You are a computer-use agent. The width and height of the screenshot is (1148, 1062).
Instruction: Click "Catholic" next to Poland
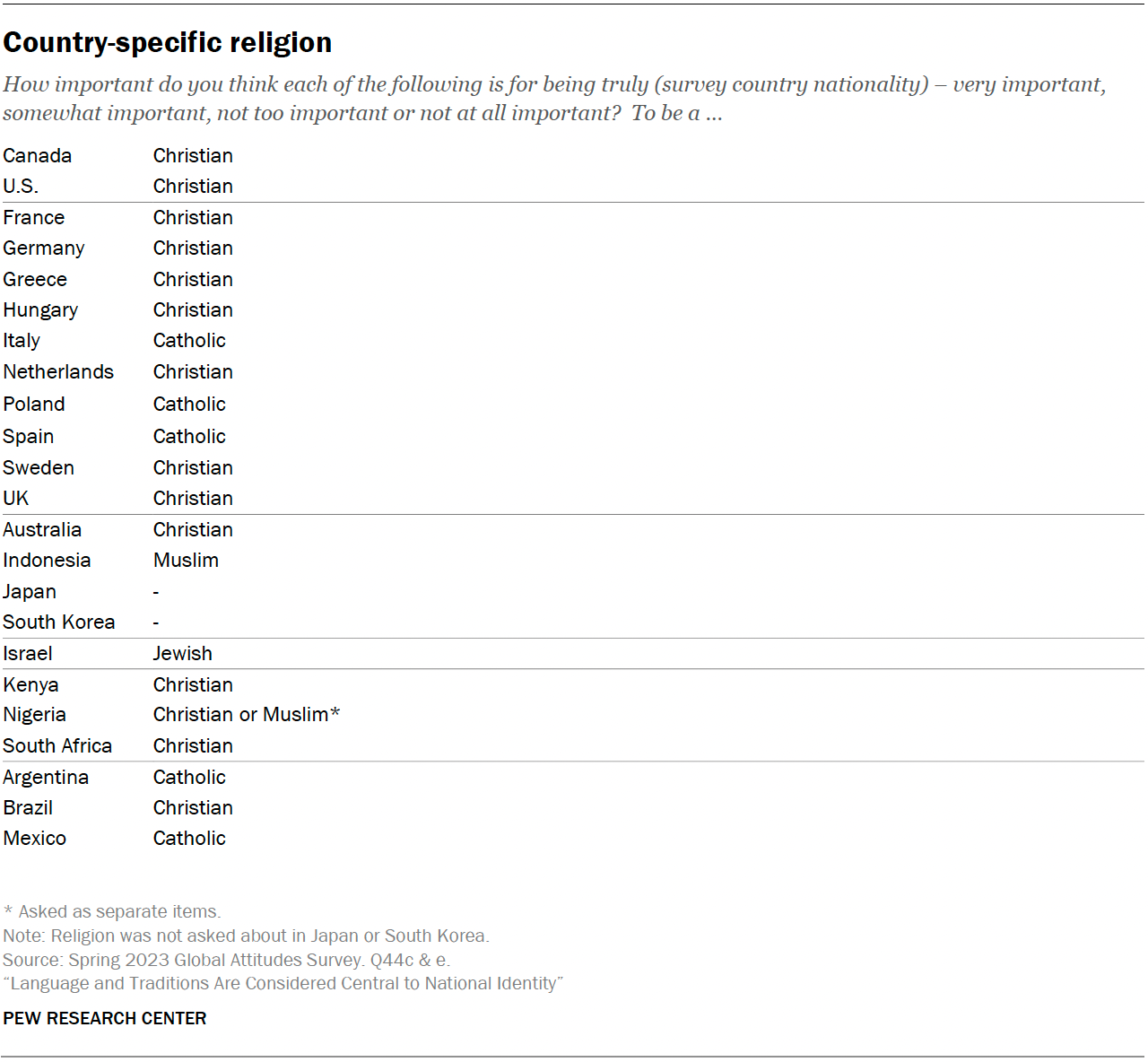(189, 405)
